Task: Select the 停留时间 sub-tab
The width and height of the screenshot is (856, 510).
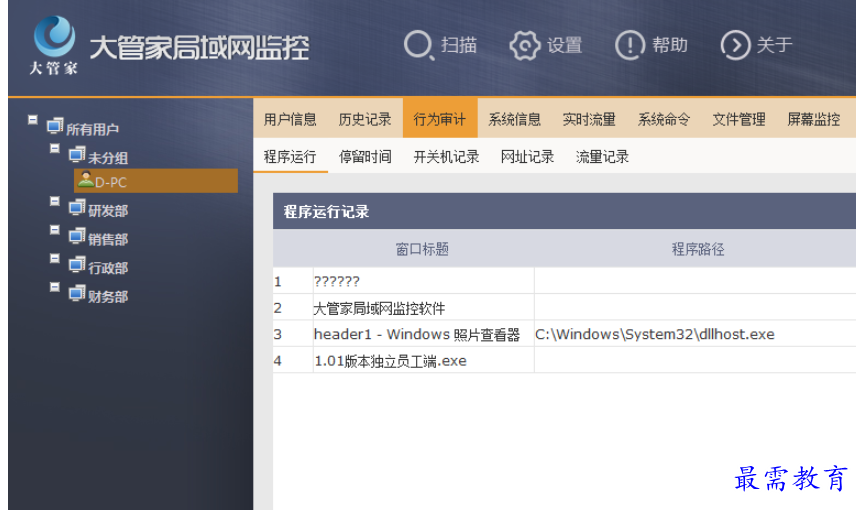Action: point(365,157)
